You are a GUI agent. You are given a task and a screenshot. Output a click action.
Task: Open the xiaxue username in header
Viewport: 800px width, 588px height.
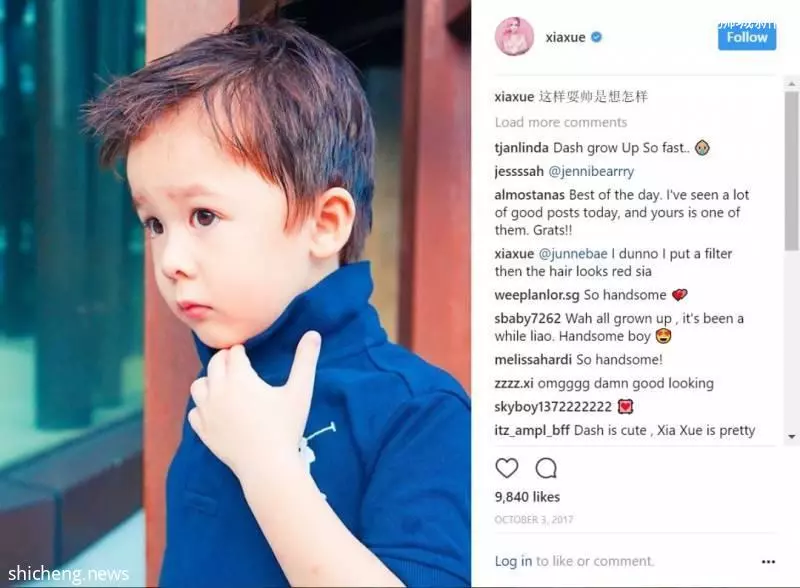tap(565, 37)
